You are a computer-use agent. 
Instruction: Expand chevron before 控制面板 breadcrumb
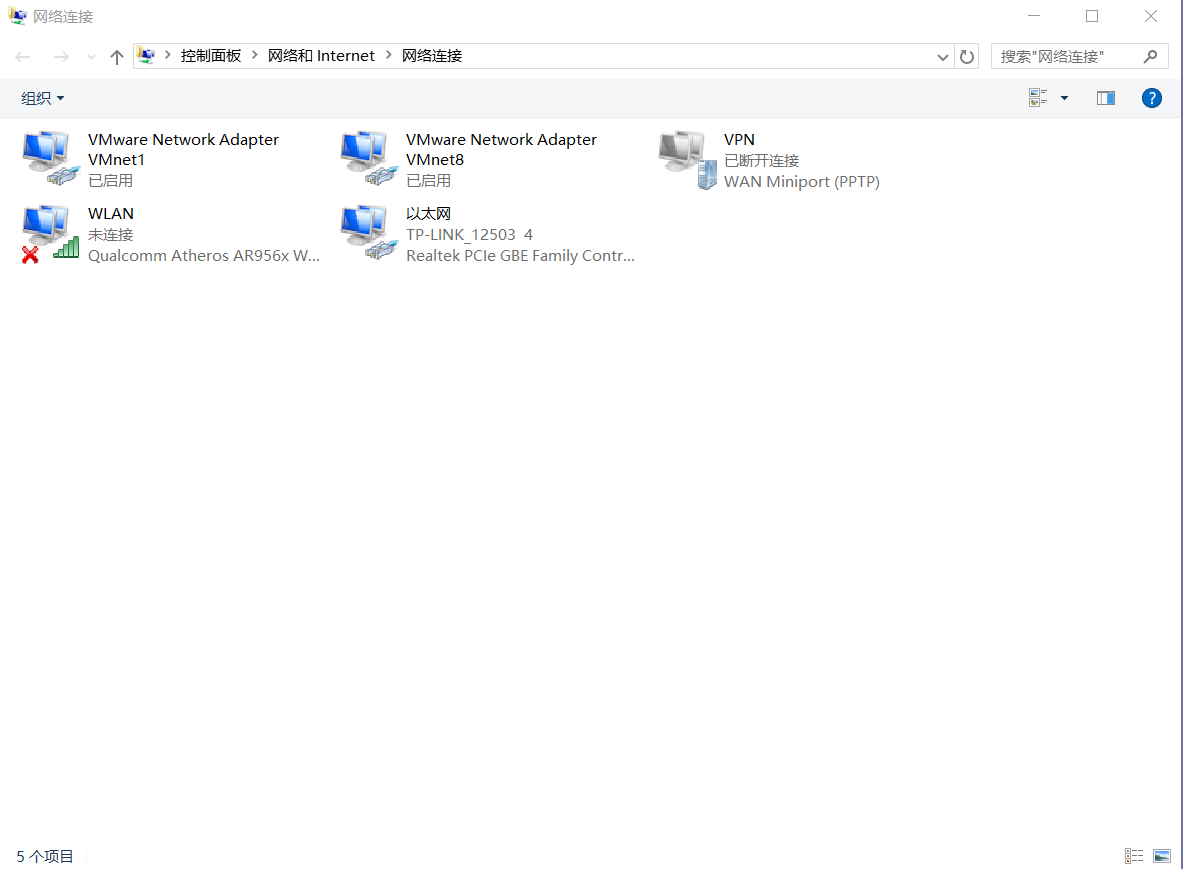[167, 55]
